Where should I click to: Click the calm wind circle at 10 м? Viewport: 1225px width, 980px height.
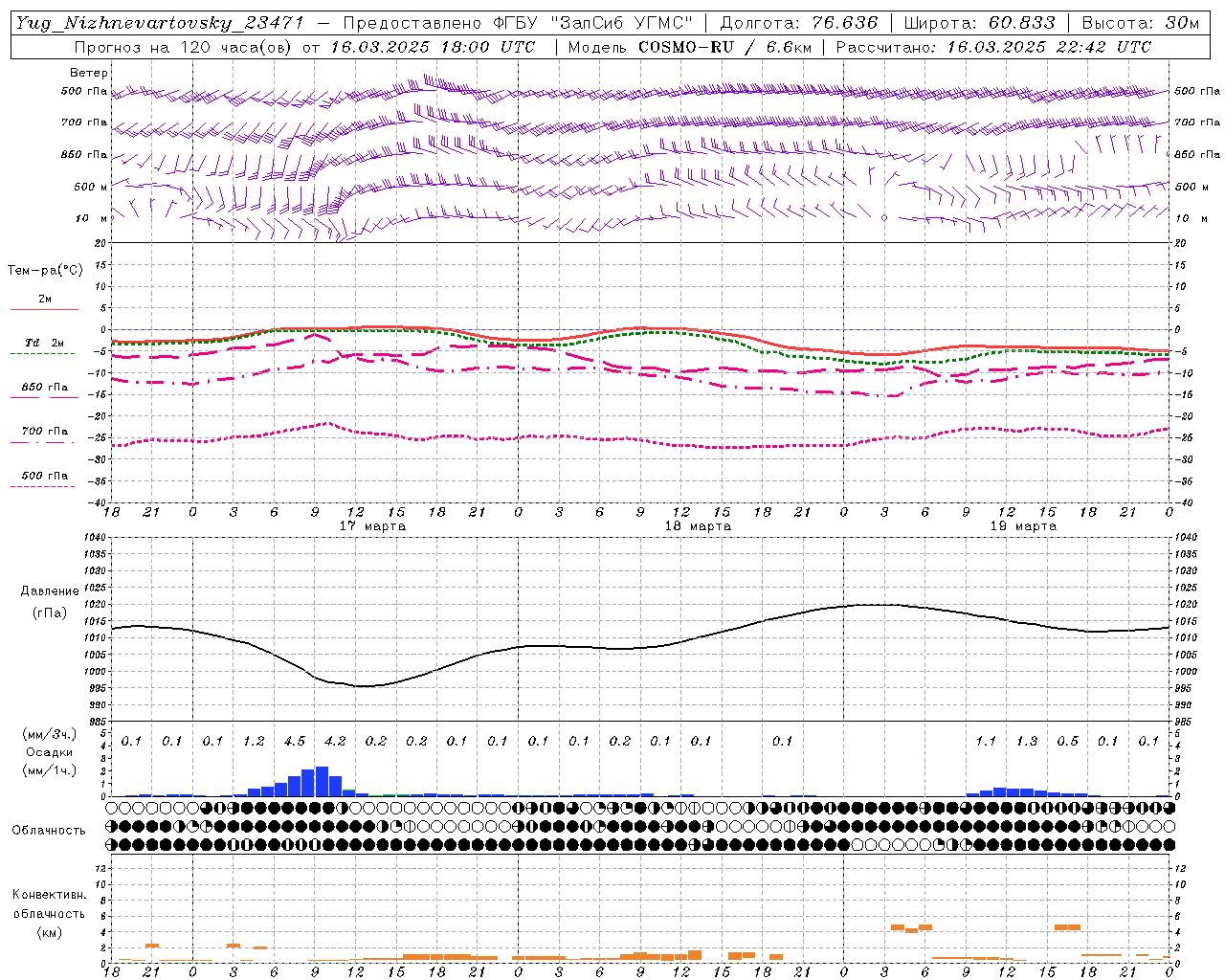coord(884,218)
